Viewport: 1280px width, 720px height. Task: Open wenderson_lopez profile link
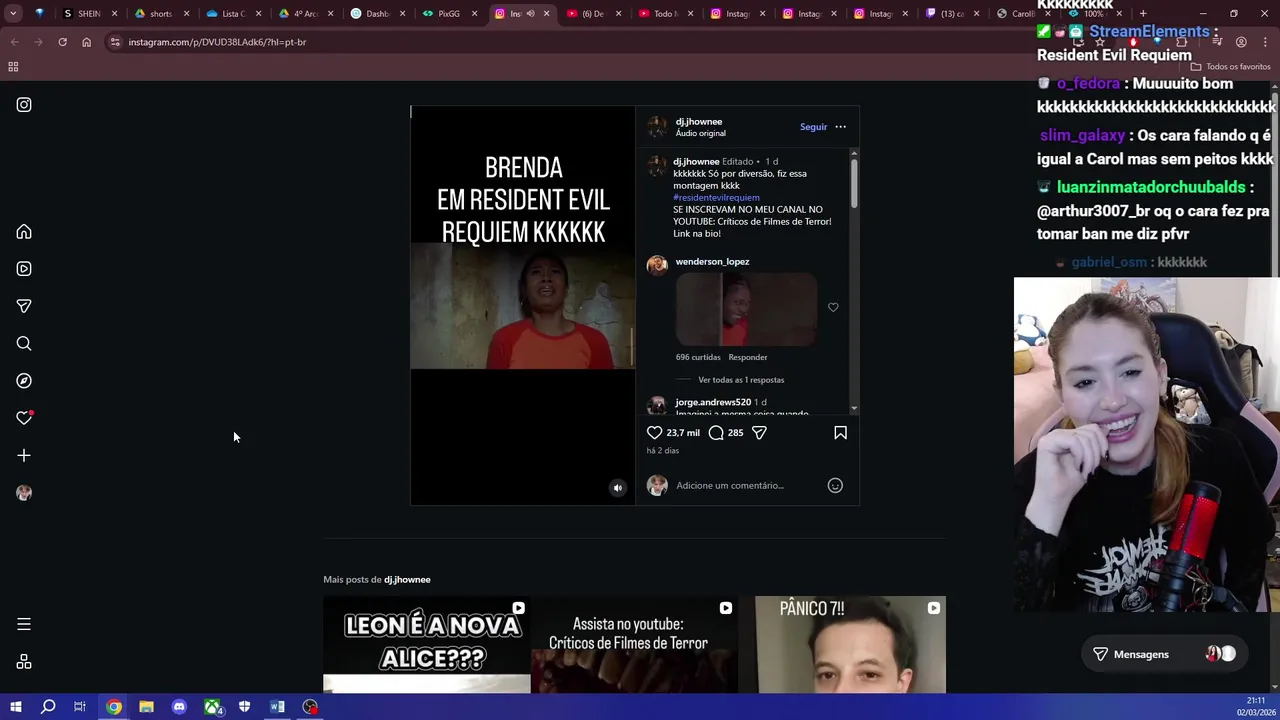click(712, 262)
